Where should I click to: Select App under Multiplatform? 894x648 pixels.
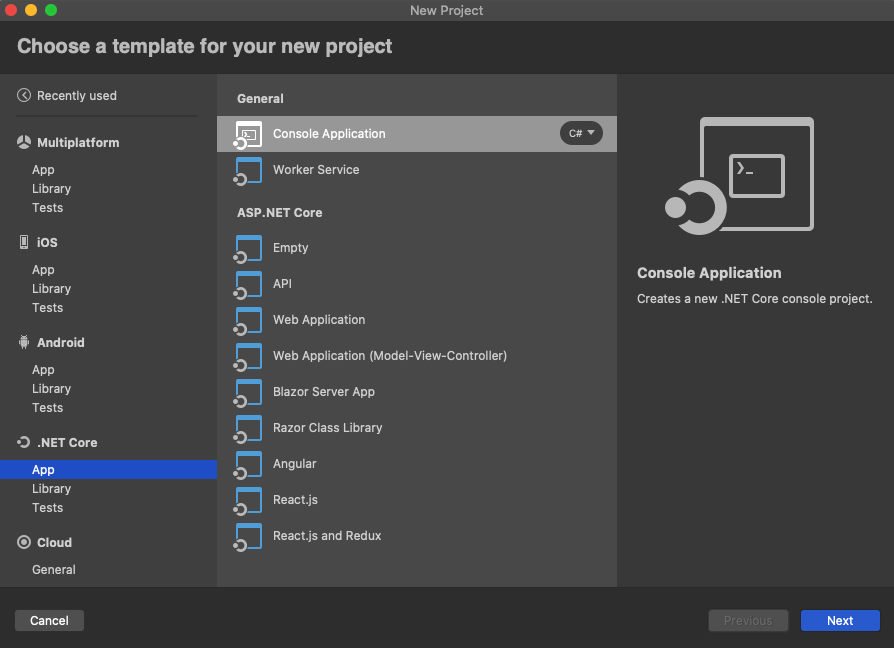tap(43, 170)
